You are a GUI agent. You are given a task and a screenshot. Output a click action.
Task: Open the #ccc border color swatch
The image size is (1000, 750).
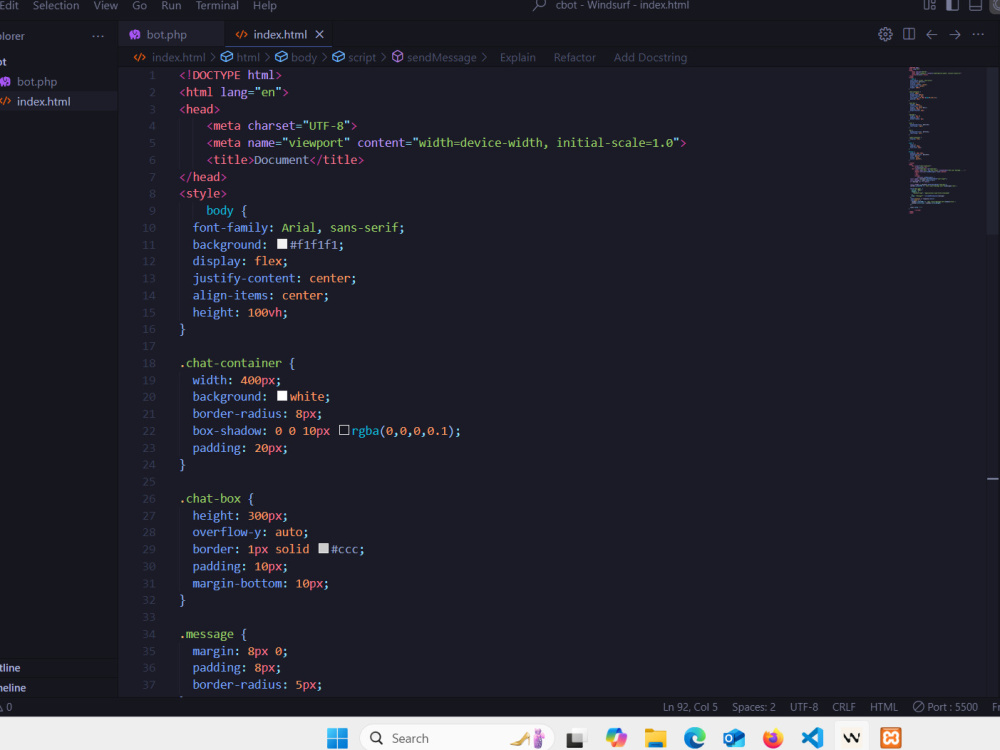(323, 548)
